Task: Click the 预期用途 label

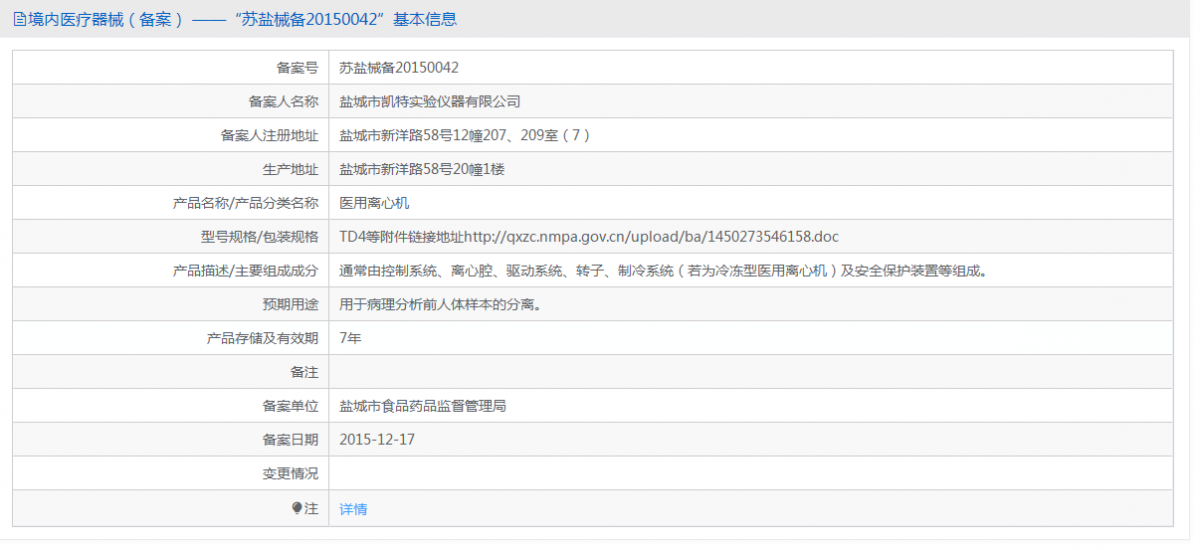Action: point(290,305)
